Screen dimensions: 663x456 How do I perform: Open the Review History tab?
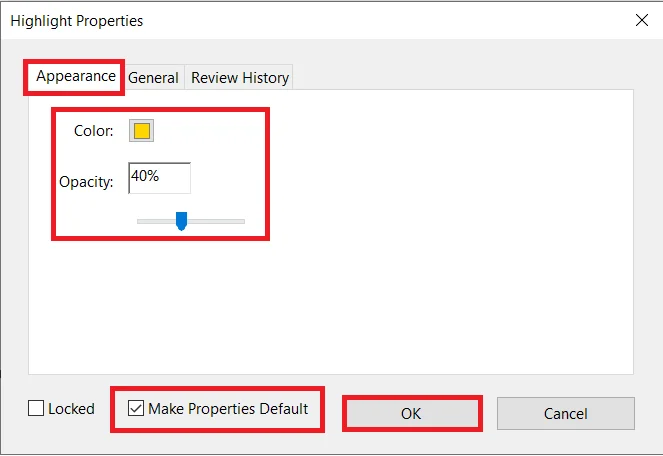239,77
